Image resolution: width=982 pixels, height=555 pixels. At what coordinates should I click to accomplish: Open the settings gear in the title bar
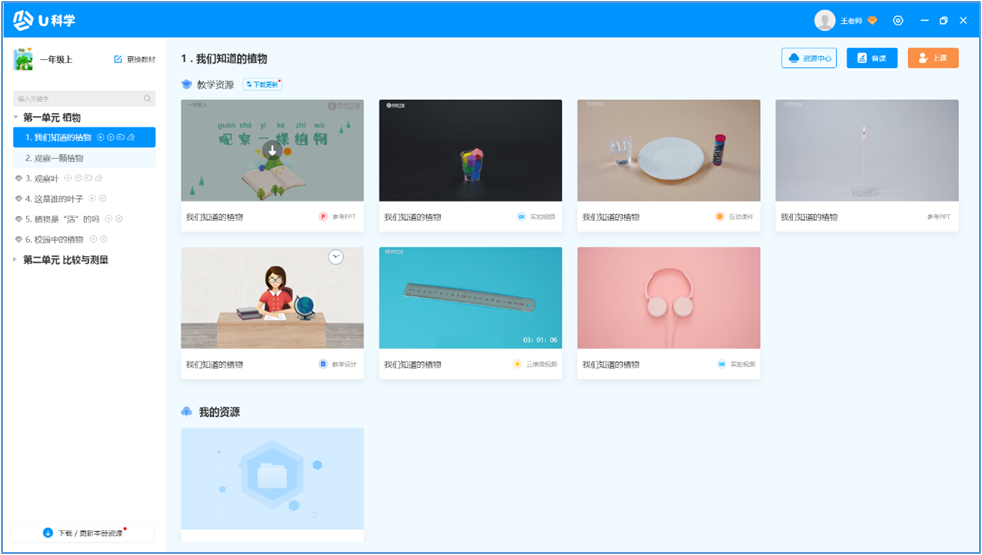pyautogui.click(x=898, y=20)
